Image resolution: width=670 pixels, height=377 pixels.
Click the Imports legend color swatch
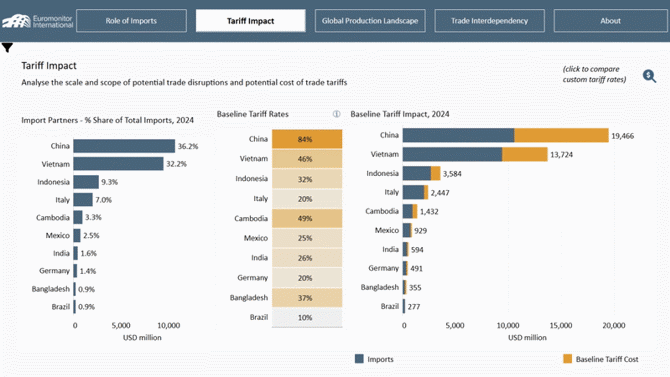(x=359, y=359)
